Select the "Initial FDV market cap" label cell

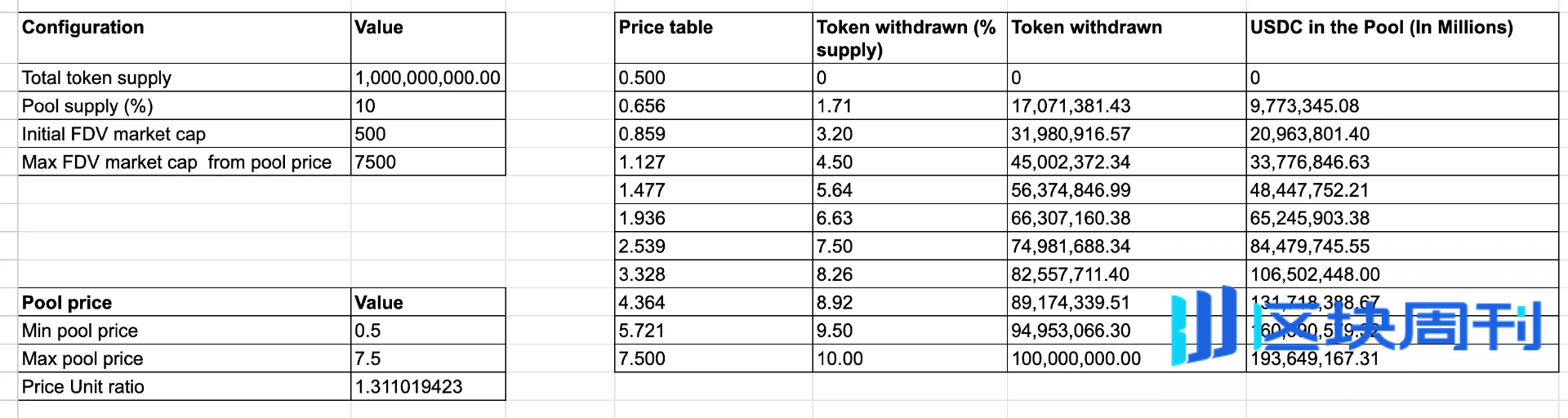(185, 134)
